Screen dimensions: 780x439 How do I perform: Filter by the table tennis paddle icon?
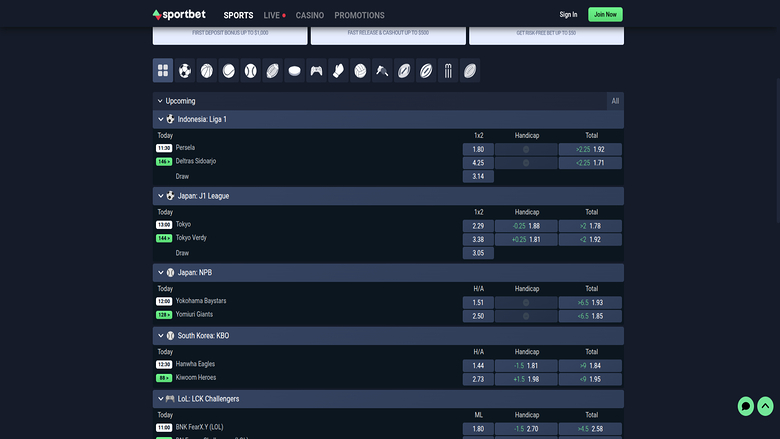pyautogui.click(x=382, y=71)
